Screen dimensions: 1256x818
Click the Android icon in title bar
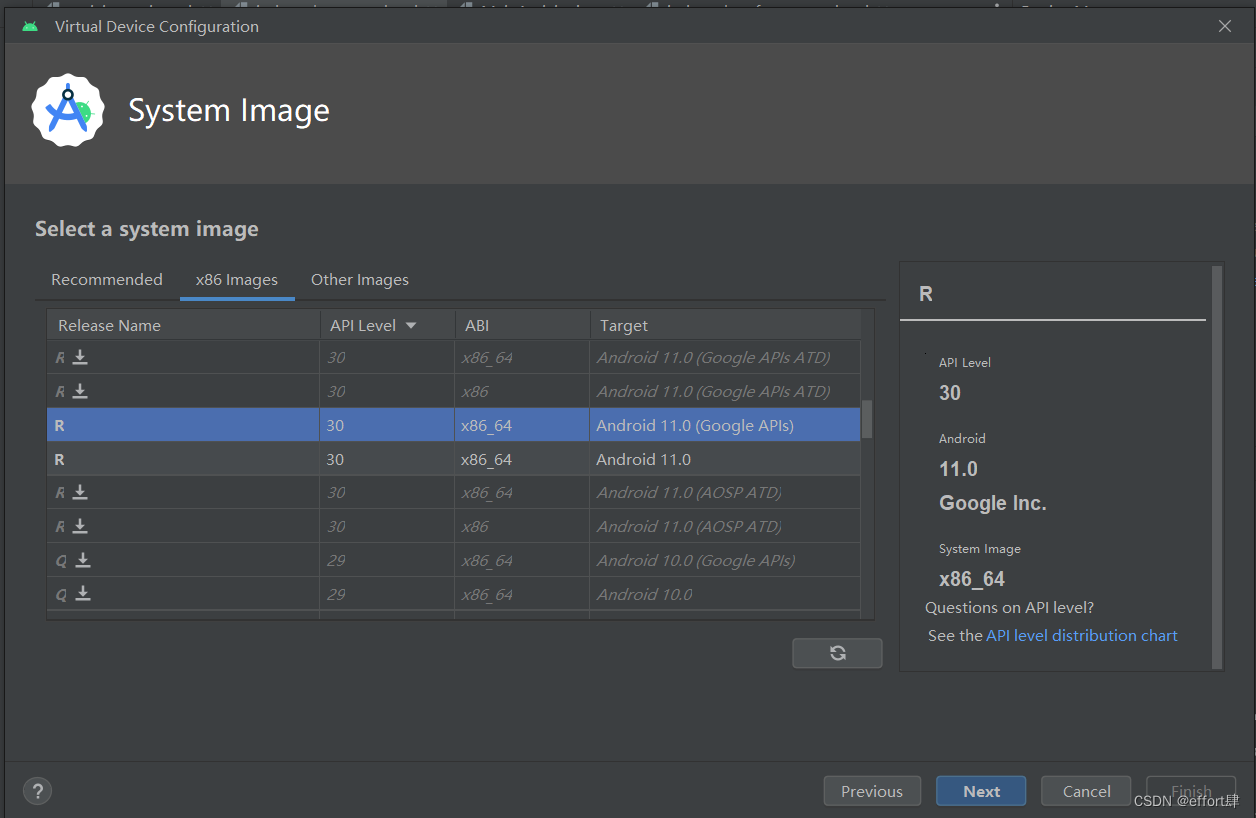point(30,26)
